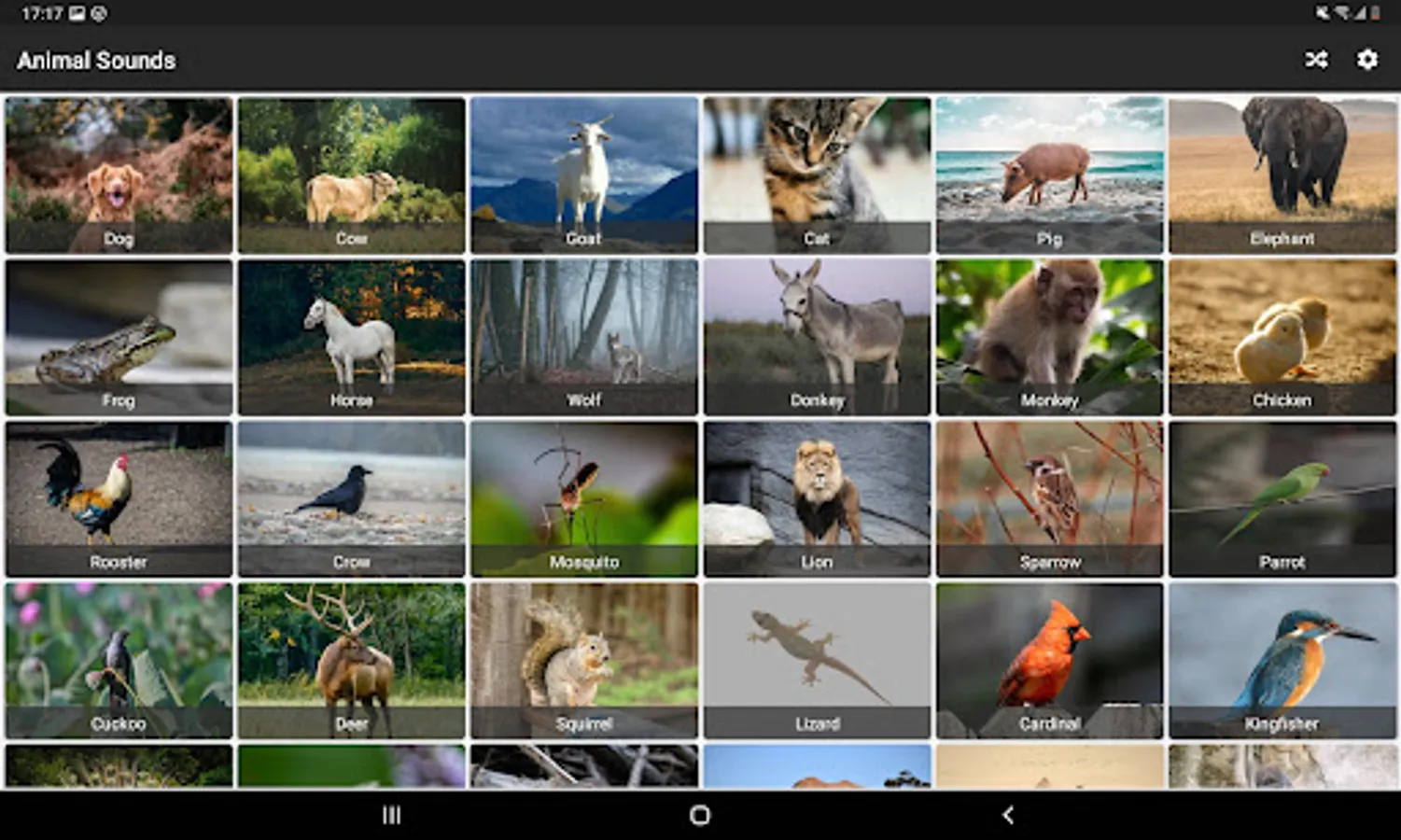The width and height of the screenshot is (1401, 840).
Task: Select the Deer tile
Action: tap(352, 661)
